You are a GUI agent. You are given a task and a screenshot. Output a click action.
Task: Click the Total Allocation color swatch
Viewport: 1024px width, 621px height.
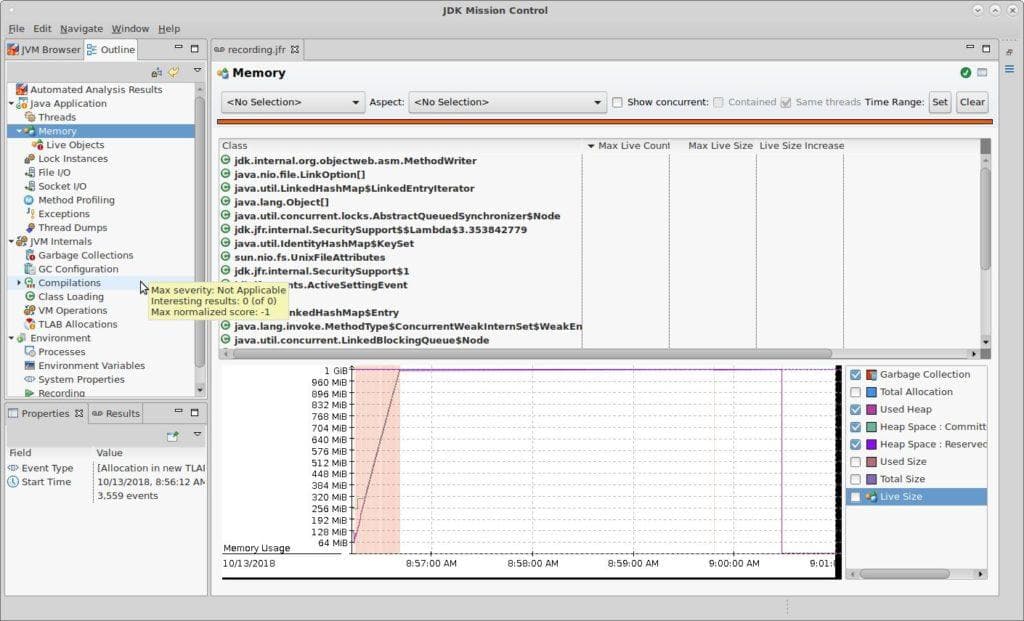[871, 392]
